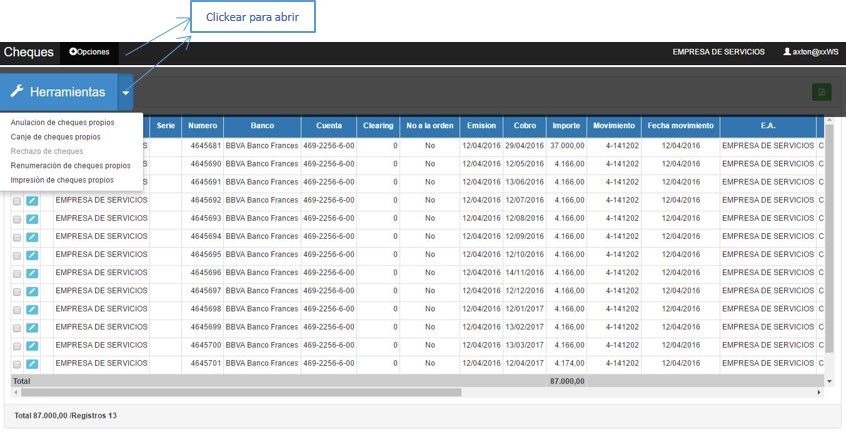The image size is (846, 432).
Task: Click the vertical scrollbar down arrow
Action: pos(828,381)
